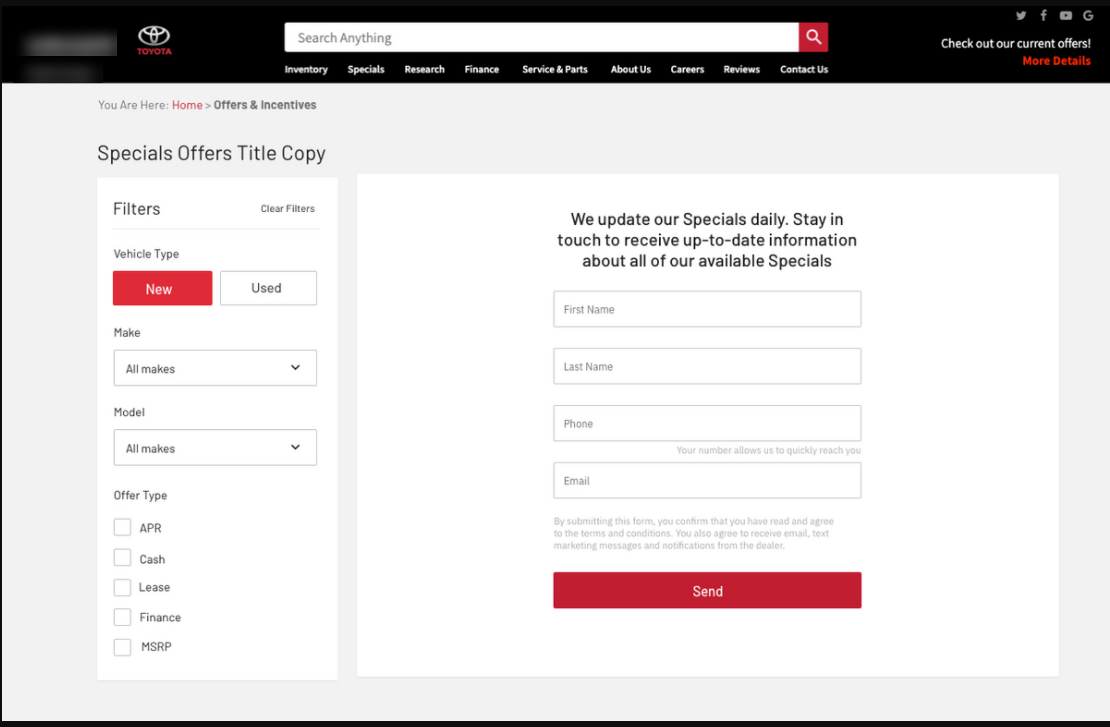Viewport: 1110px width, 727px height.
Task: Click the Clear Filters link
Action: [x=287, y=209]
